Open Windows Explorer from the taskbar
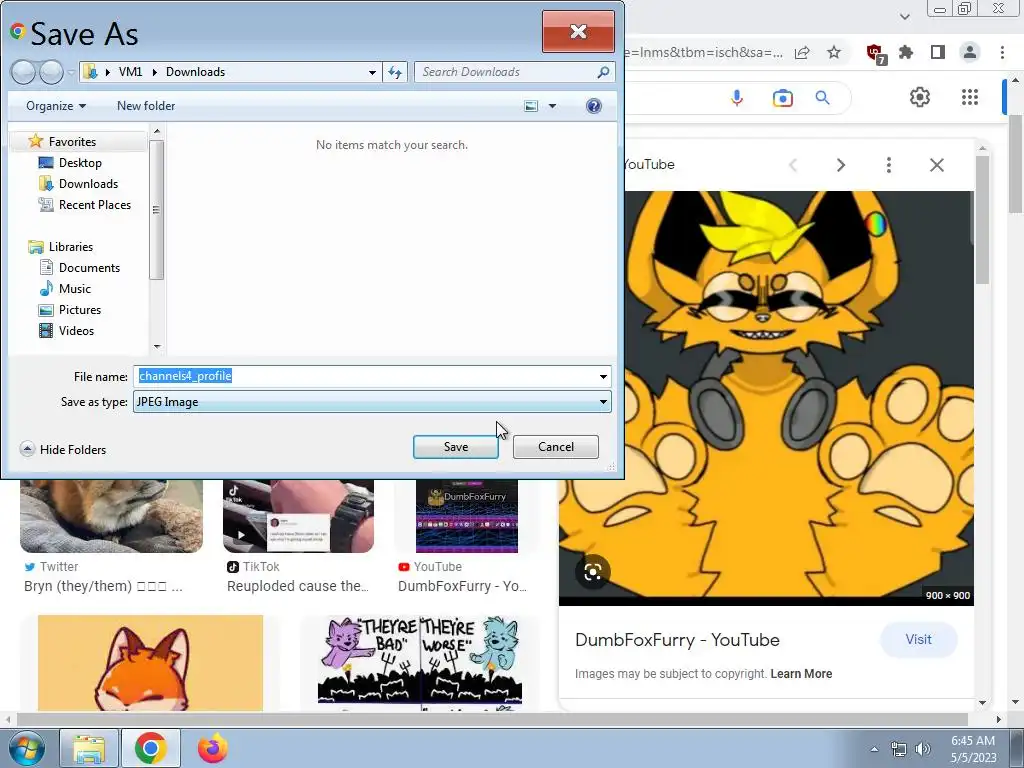 coord(89,748)
